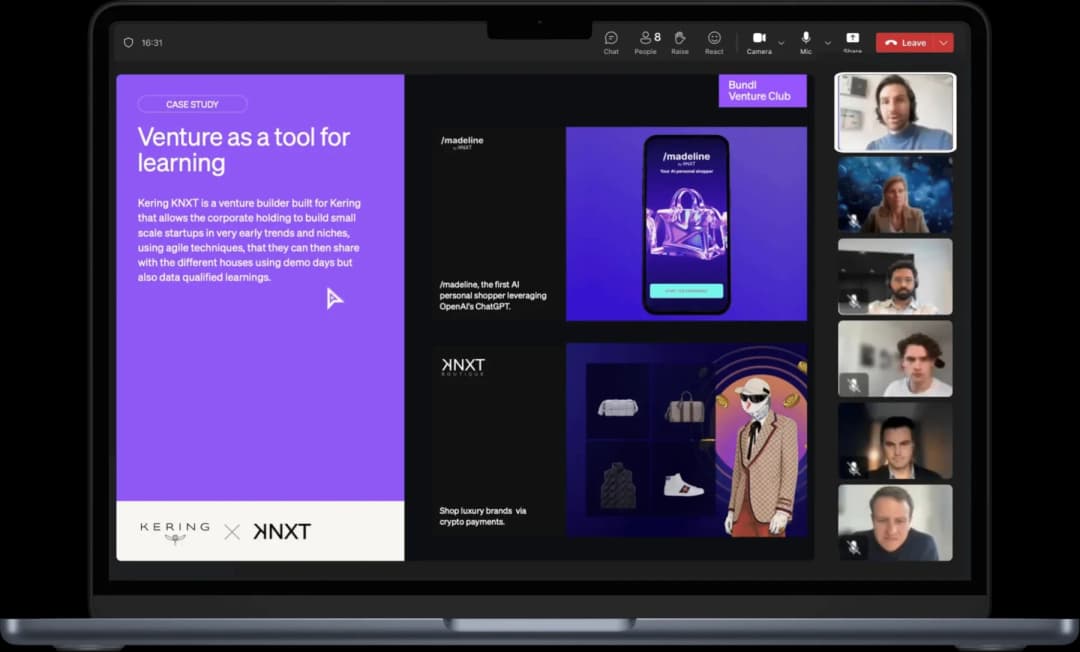Click the KERING logo in footer
The width and height of the screenshot is (1080, 652).
click(x=175, y=532)
